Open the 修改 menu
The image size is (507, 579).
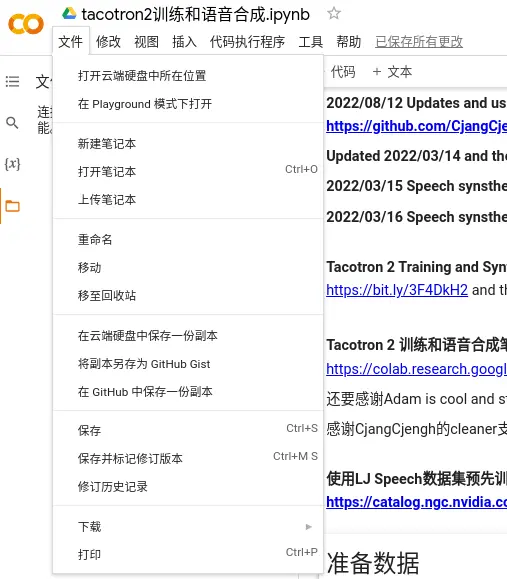(x=108, y=41)
